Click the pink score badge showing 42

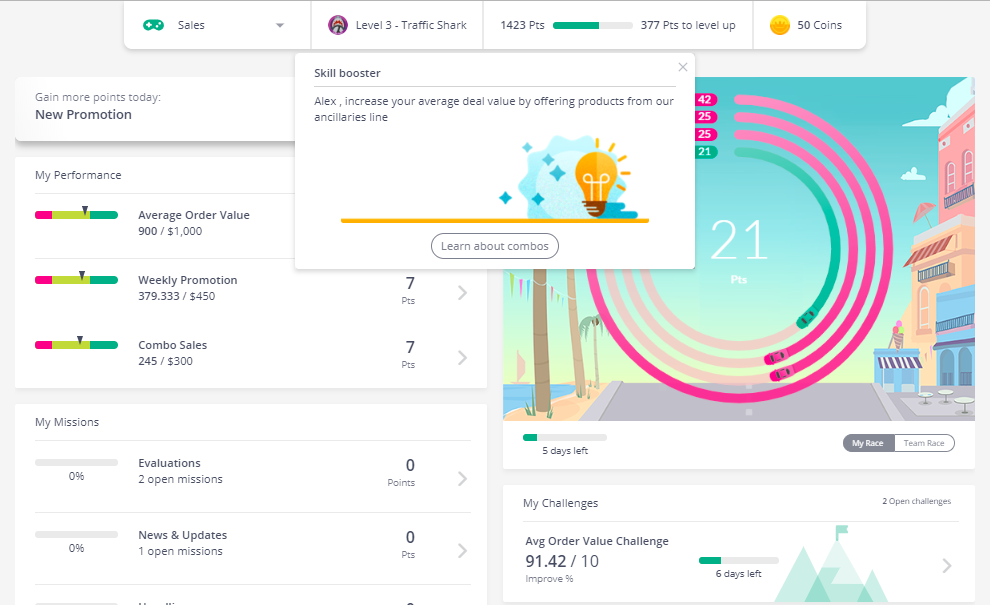(x=705, y=100)
